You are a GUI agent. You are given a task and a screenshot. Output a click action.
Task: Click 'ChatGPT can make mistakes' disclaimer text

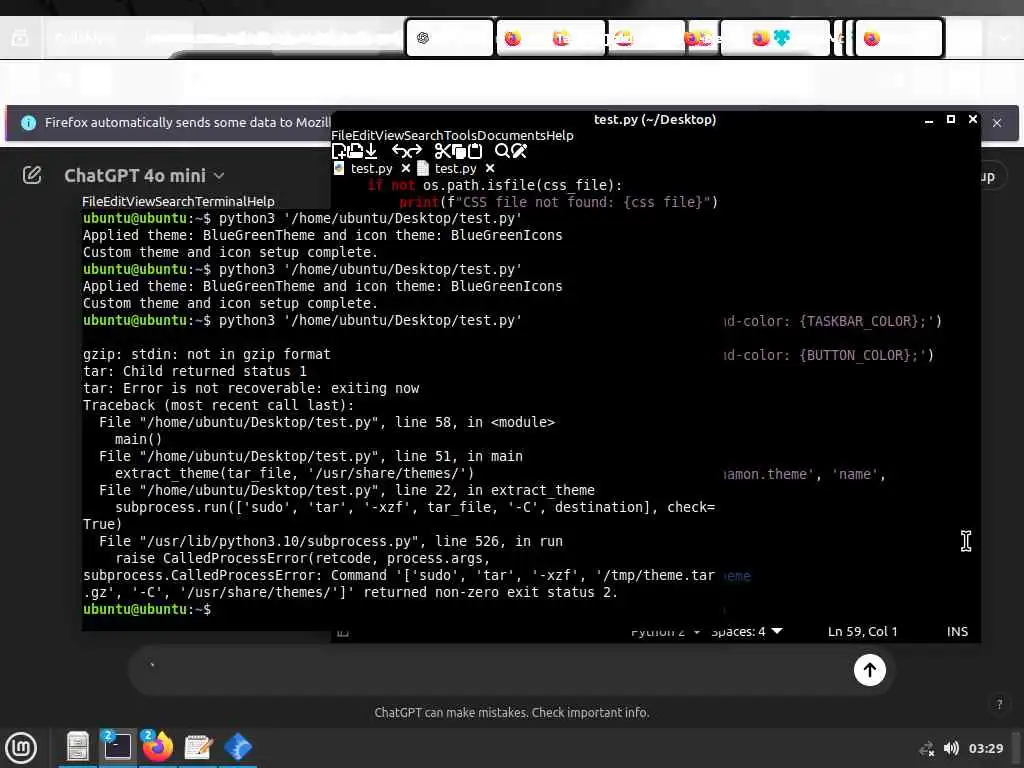pos(511,712)
